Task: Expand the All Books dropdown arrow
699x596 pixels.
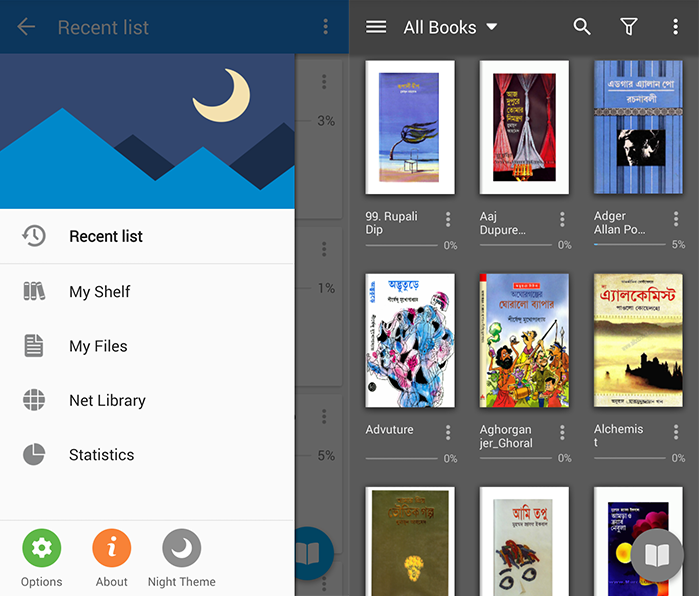Action: pos(491,27)
